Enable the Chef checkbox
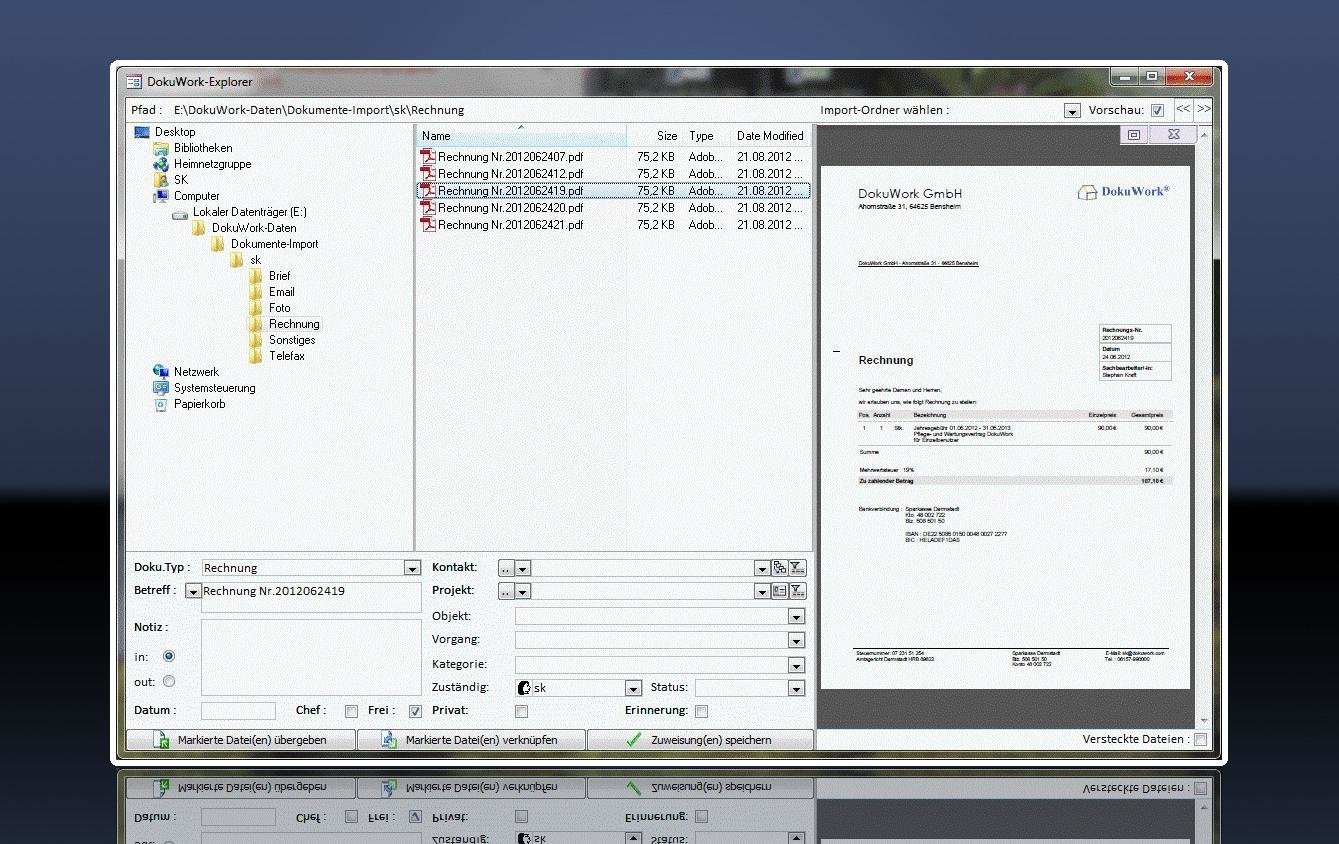 point(351,712)
